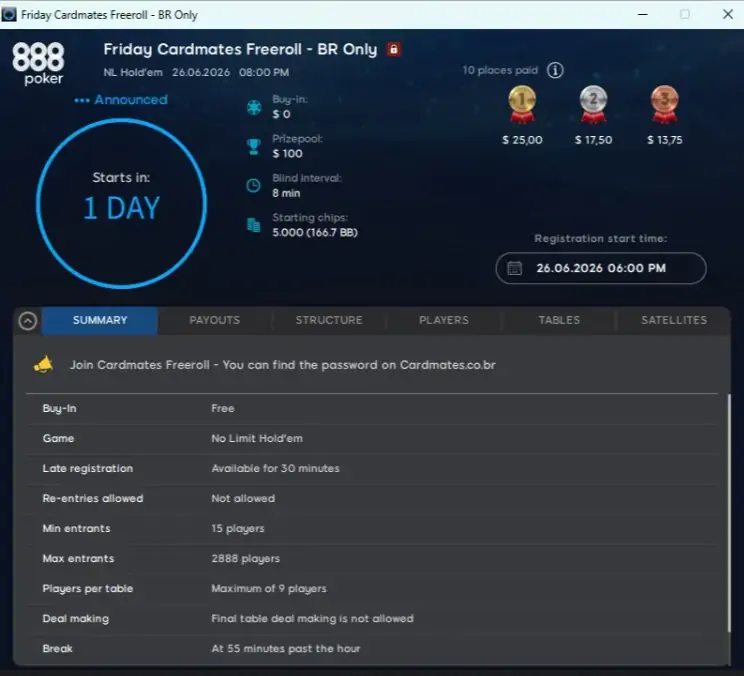Click the $ 25,00 first prize amount
Image resolution: width=744 pixels, height=676 pixels.
(x=522, y=140)
